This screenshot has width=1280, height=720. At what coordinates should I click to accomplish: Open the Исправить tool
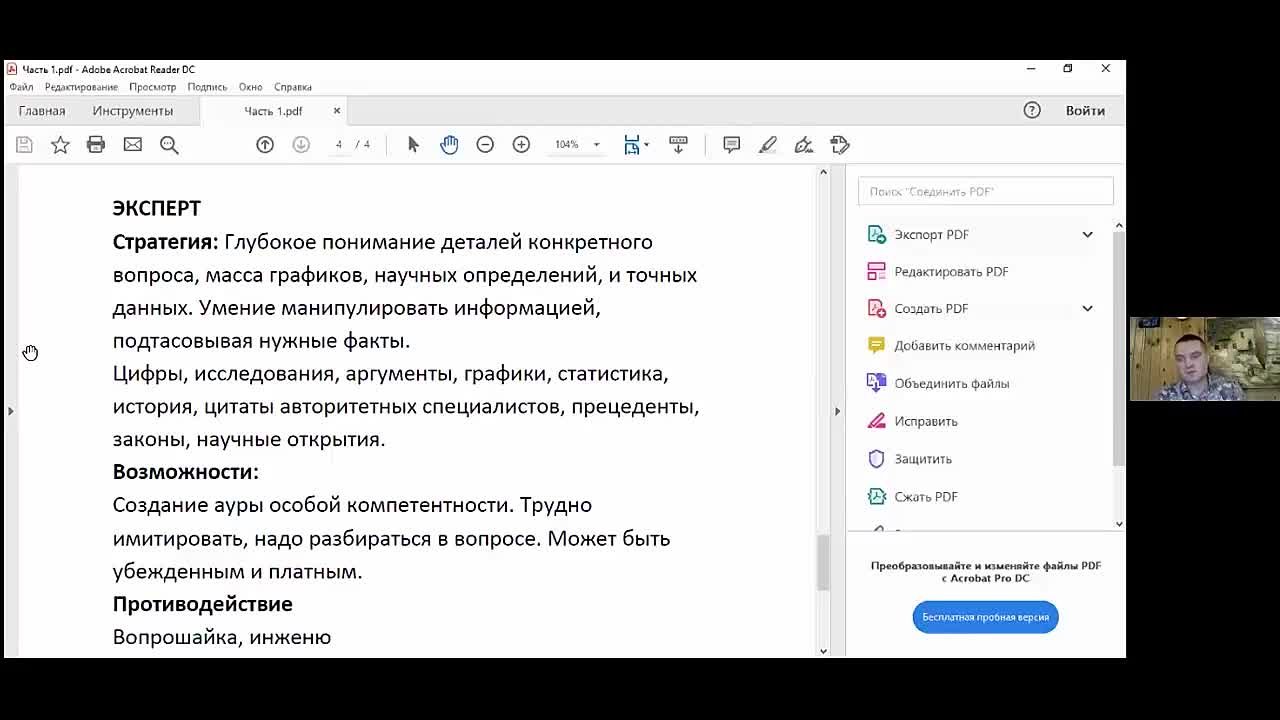(926, 421)
